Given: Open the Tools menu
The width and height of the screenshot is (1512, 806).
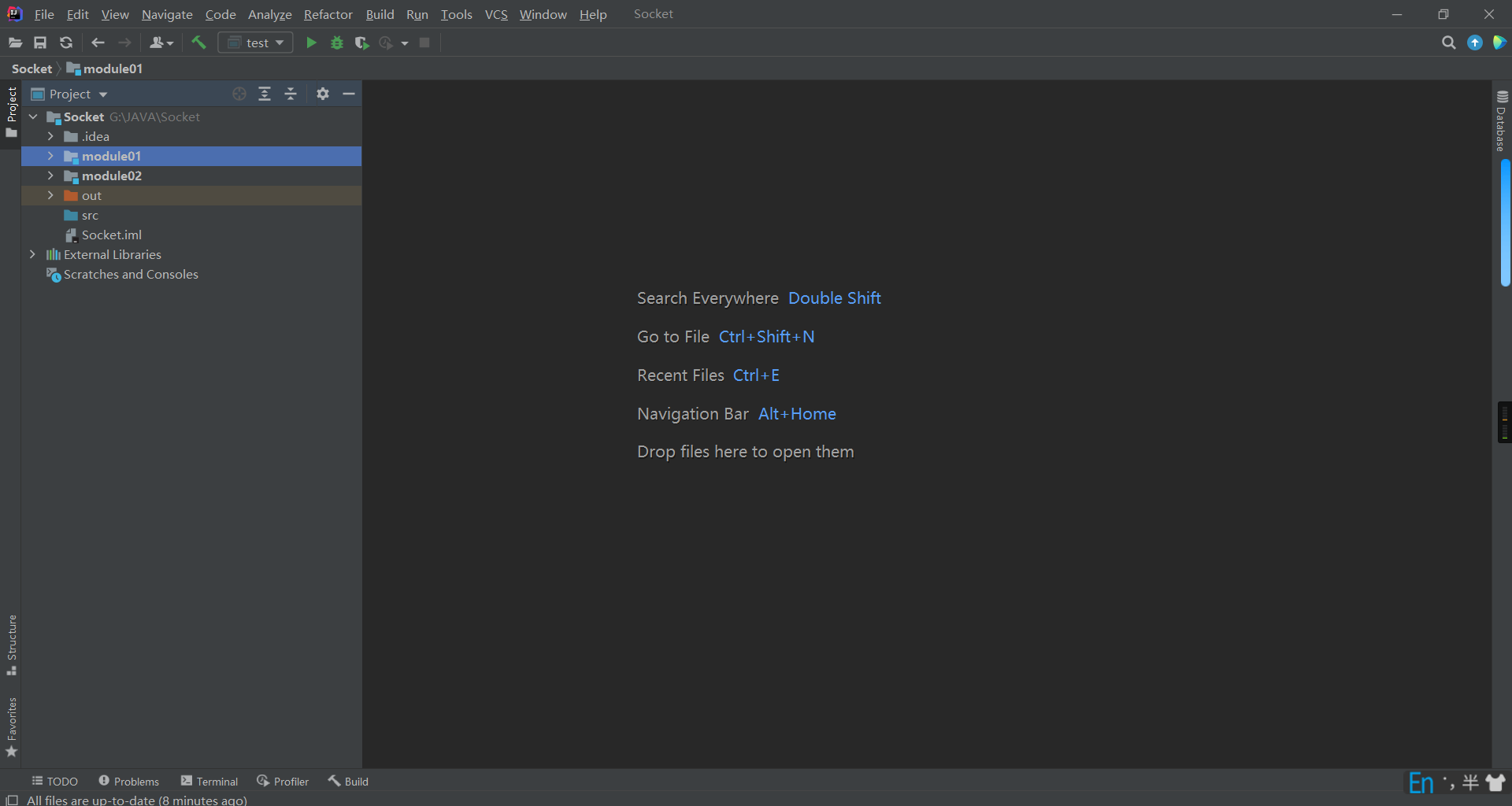Looking at the screenshot, I should click(457, 14).
